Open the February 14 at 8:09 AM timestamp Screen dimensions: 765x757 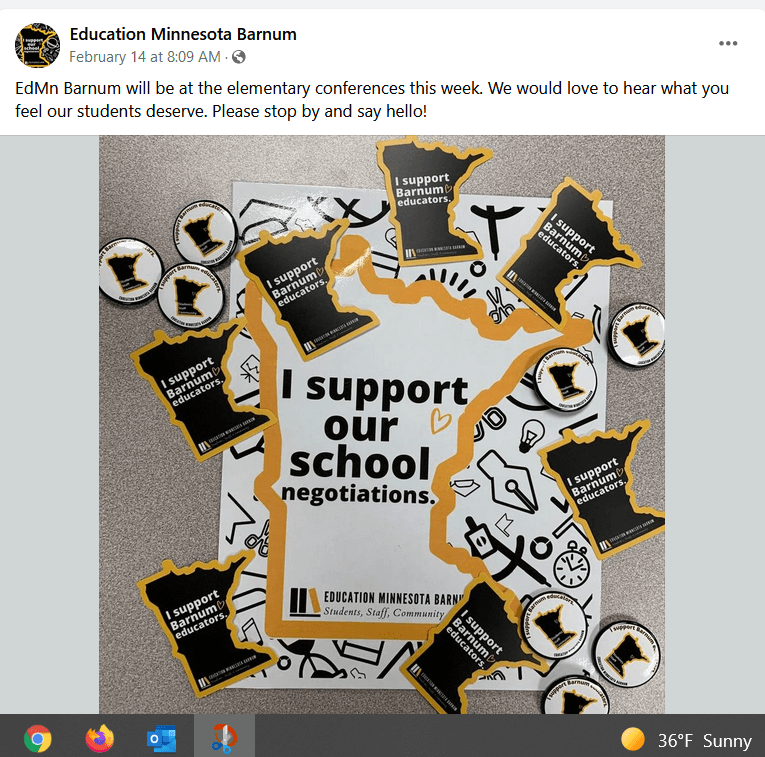(144, 57)
